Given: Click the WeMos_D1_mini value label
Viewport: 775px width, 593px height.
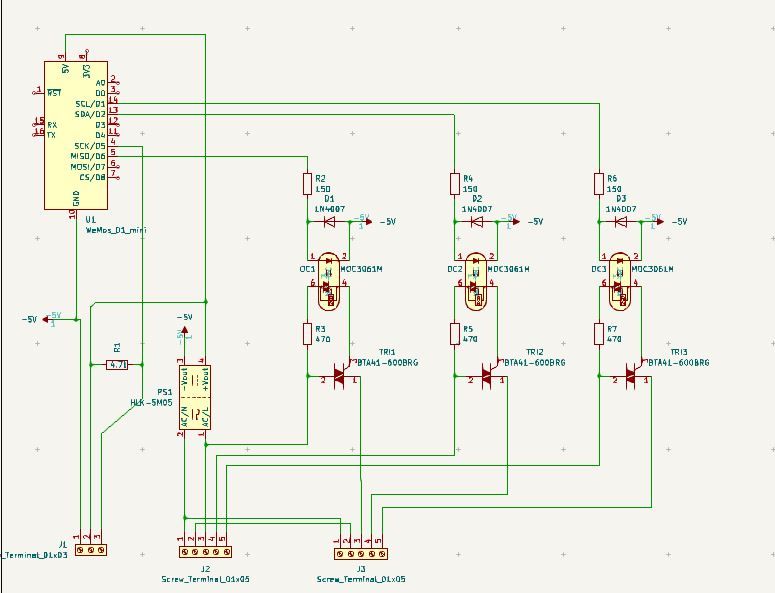Looking at the screenshot, I should [116, 230].
